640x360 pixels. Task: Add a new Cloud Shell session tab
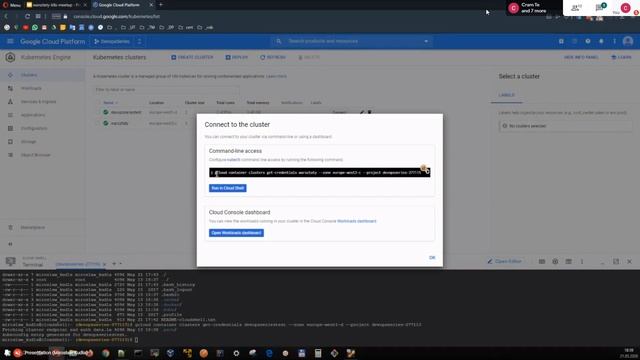click(114, 264)
